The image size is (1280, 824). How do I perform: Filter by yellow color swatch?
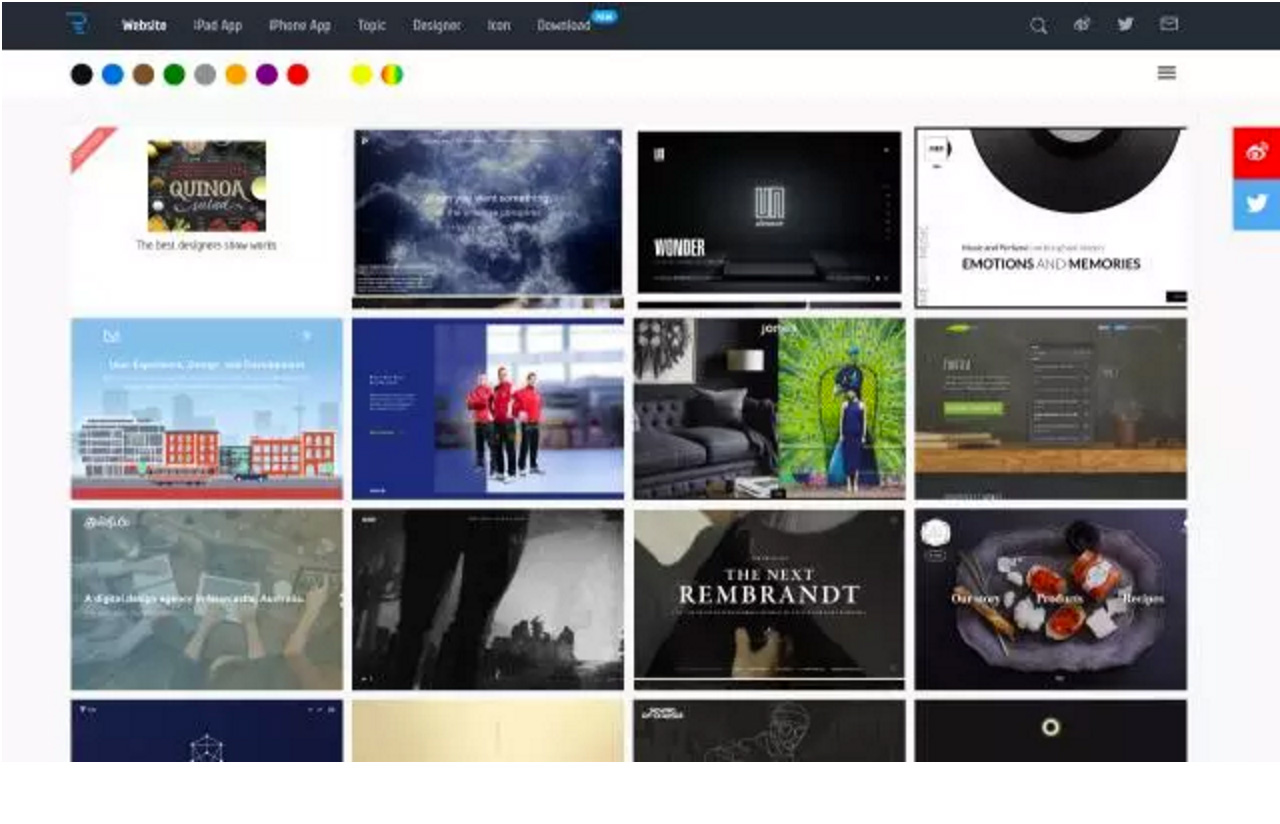tap(361, 74)
